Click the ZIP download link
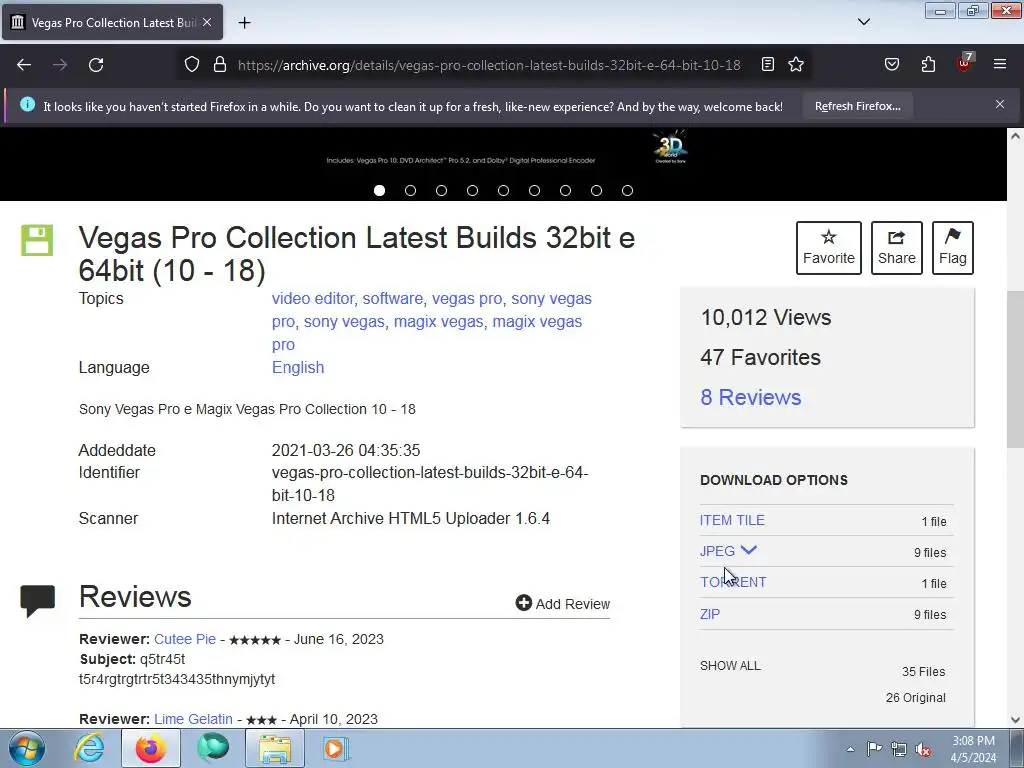Image resolution: width=1024 pixels, height=768 pixels. point(710,614)
